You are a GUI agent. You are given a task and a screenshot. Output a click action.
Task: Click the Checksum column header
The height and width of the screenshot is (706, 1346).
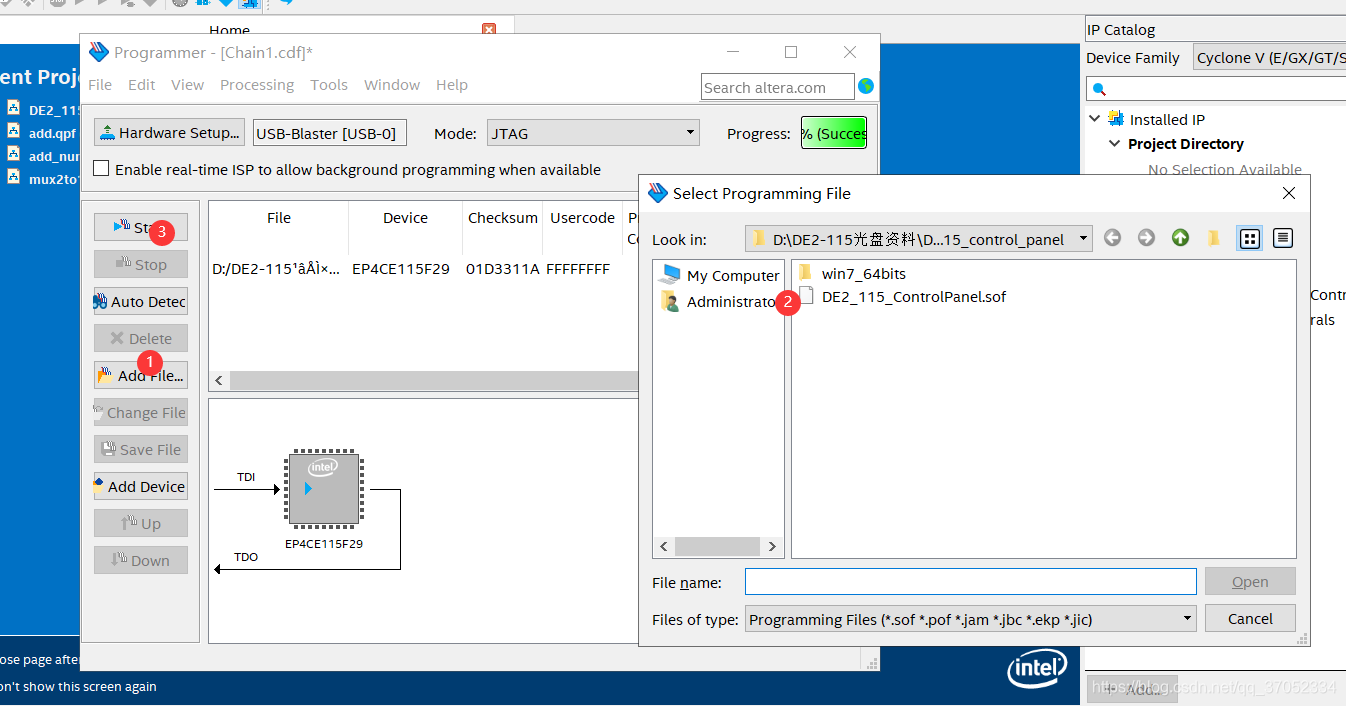point(503,218)
